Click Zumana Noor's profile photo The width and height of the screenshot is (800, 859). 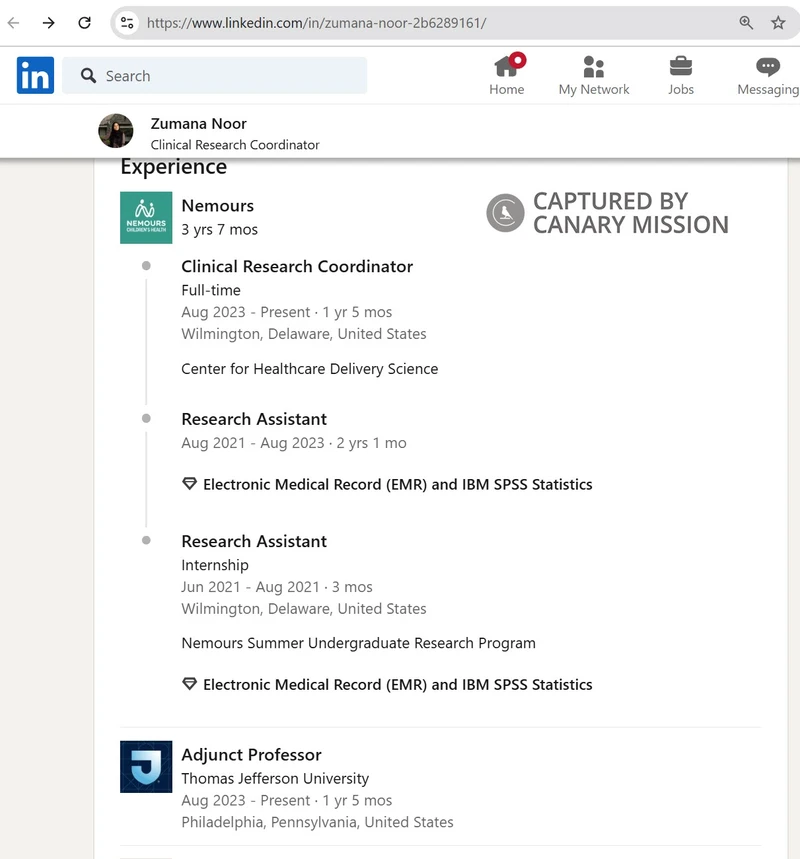(x=116, y=131)
